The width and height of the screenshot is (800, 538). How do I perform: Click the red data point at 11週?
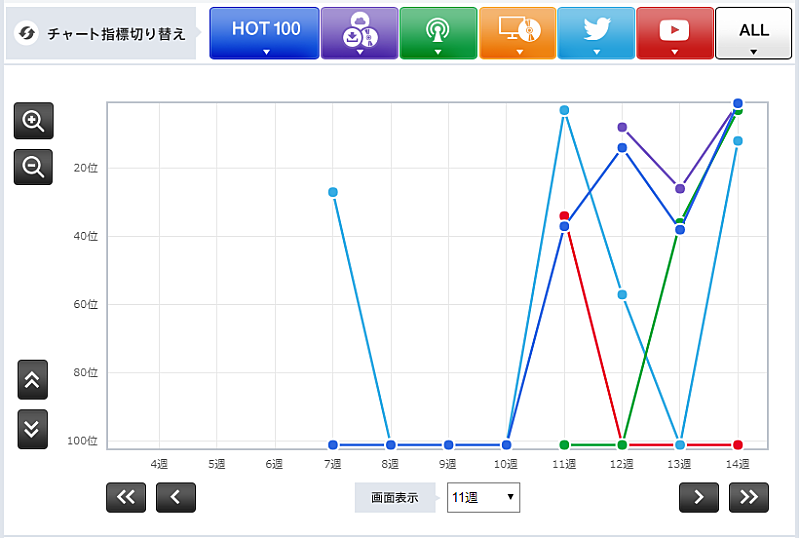tap(564, 216)
